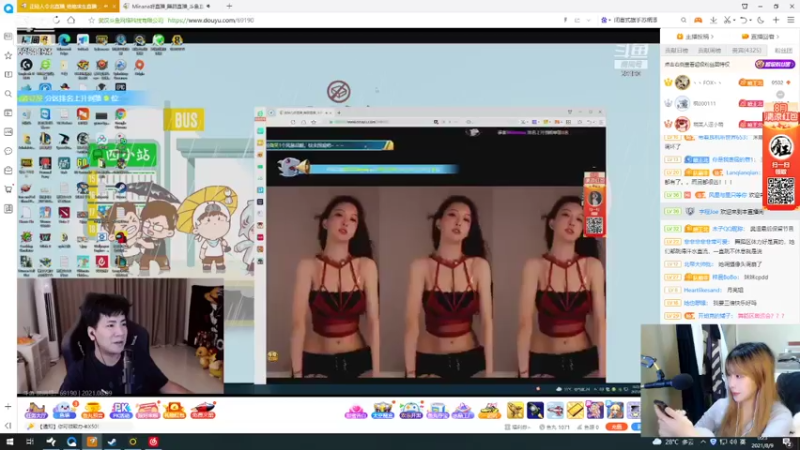Switch to 贡献周榜 tab
The image size is (800, 450).
click(x=710, y=51)
